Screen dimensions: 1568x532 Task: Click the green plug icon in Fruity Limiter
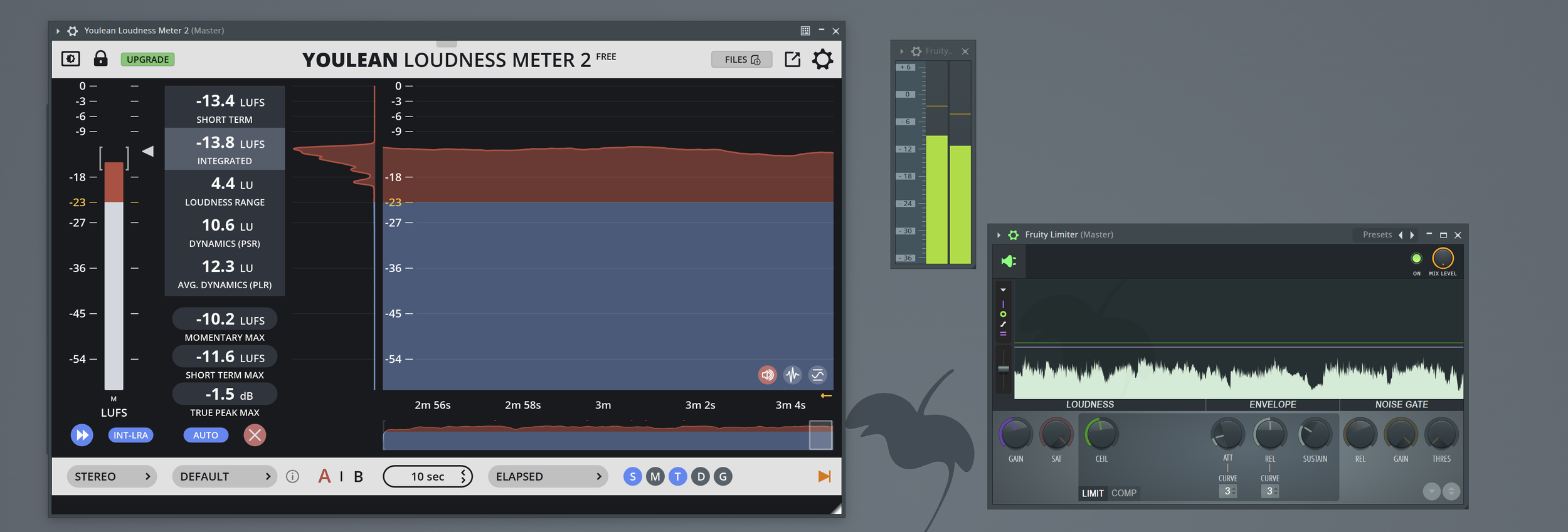coord(1009,261)
